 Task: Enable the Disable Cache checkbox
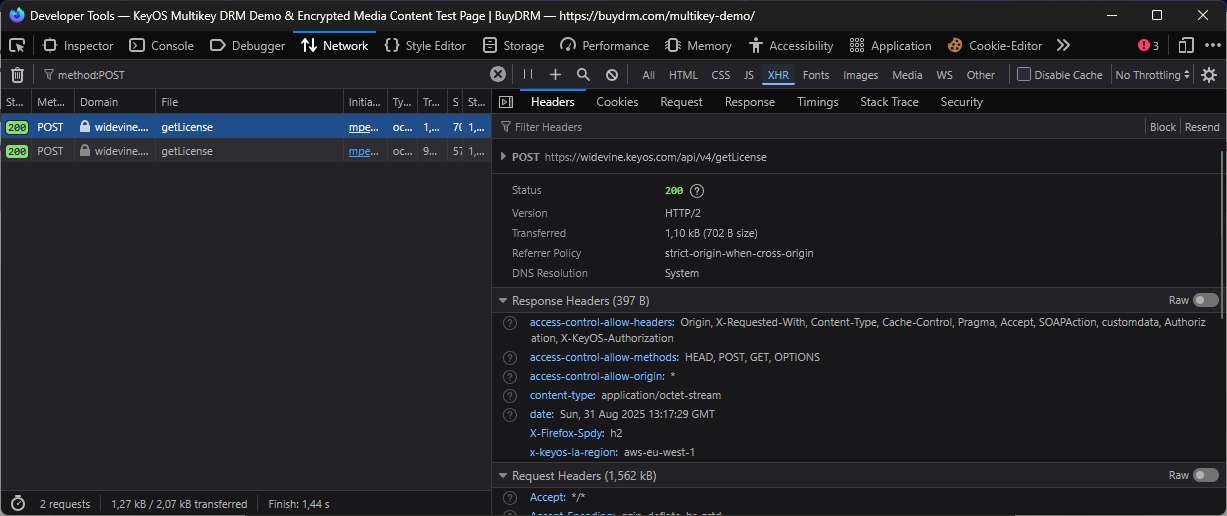coord(1024,75)
